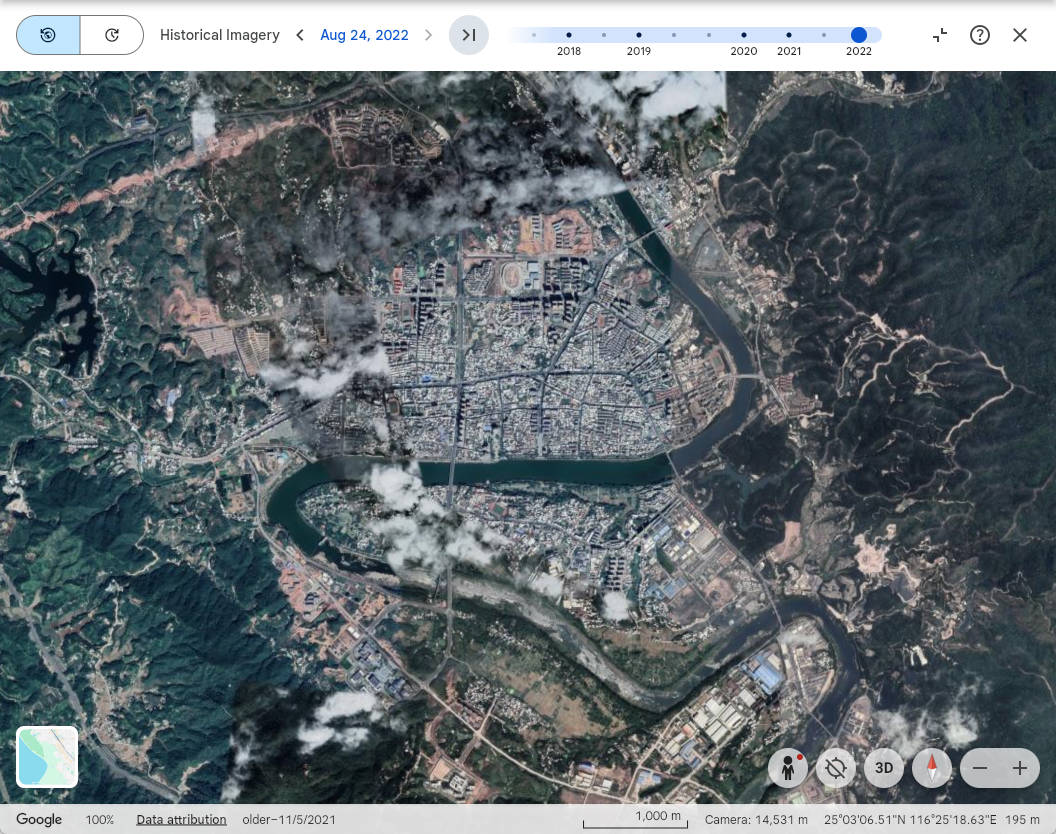Close the Historical Imagery toolbar
The width and height of the screenshot is (1056, 834).
tap(1020, 35)
